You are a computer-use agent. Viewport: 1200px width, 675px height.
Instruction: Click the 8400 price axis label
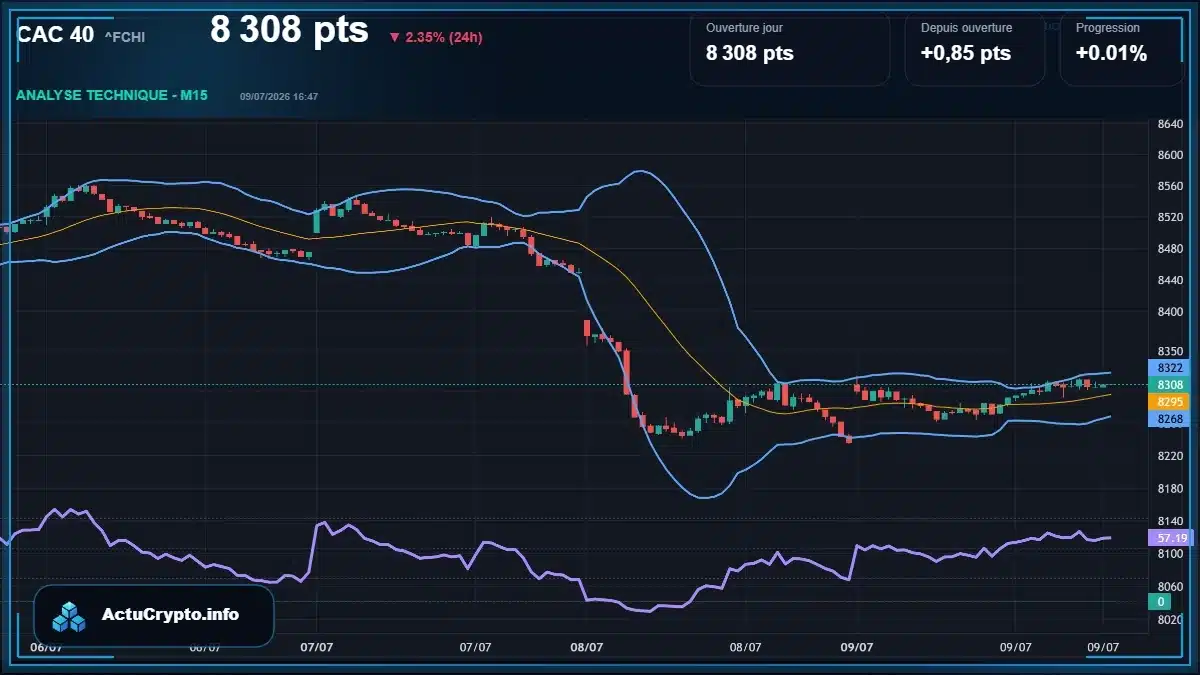1170,311
